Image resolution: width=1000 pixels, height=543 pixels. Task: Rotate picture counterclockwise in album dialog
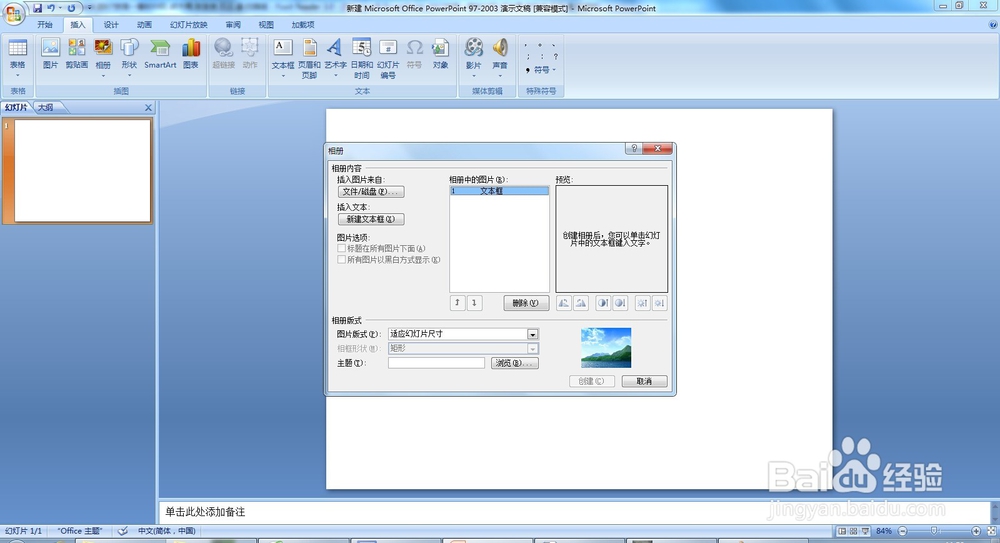pos(564,303)
